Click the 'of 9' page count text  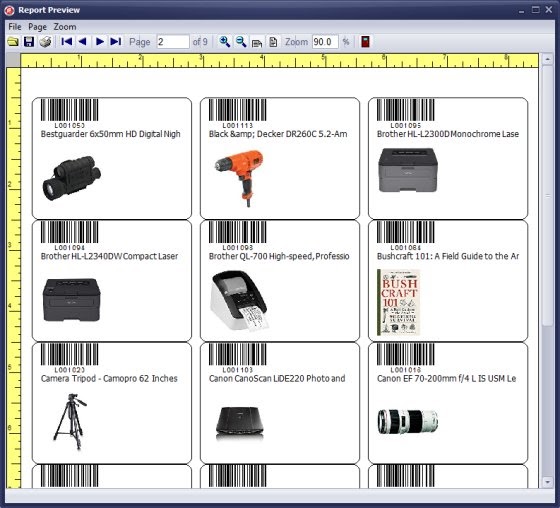200,42
